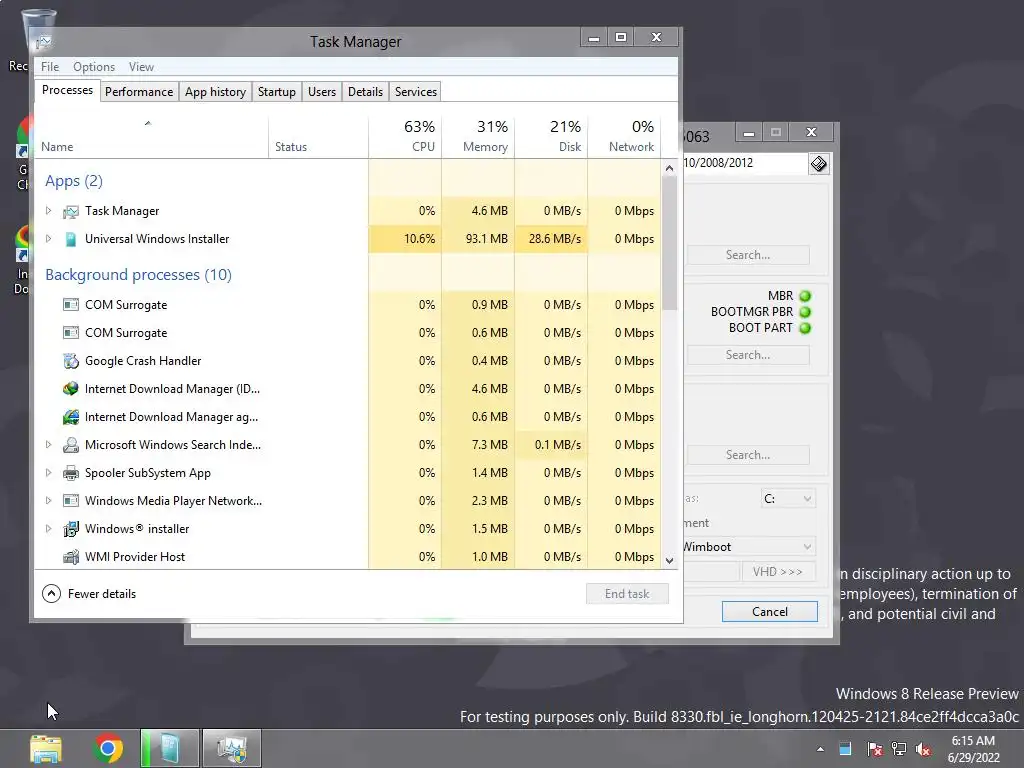This screenshot has height=768, width=1024.
Task: Click the VHD >>> button
Action: 778,572
